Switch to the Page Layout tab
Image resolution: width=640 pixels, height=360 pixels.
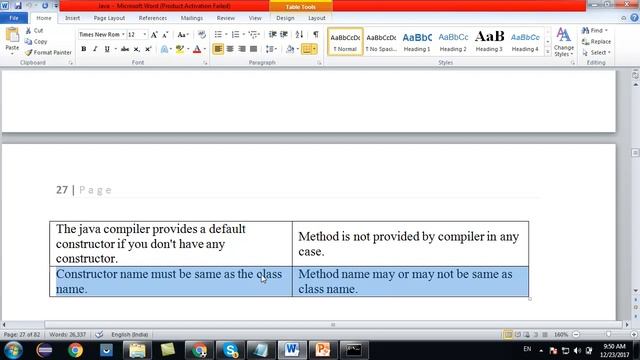tap(109, 18)
